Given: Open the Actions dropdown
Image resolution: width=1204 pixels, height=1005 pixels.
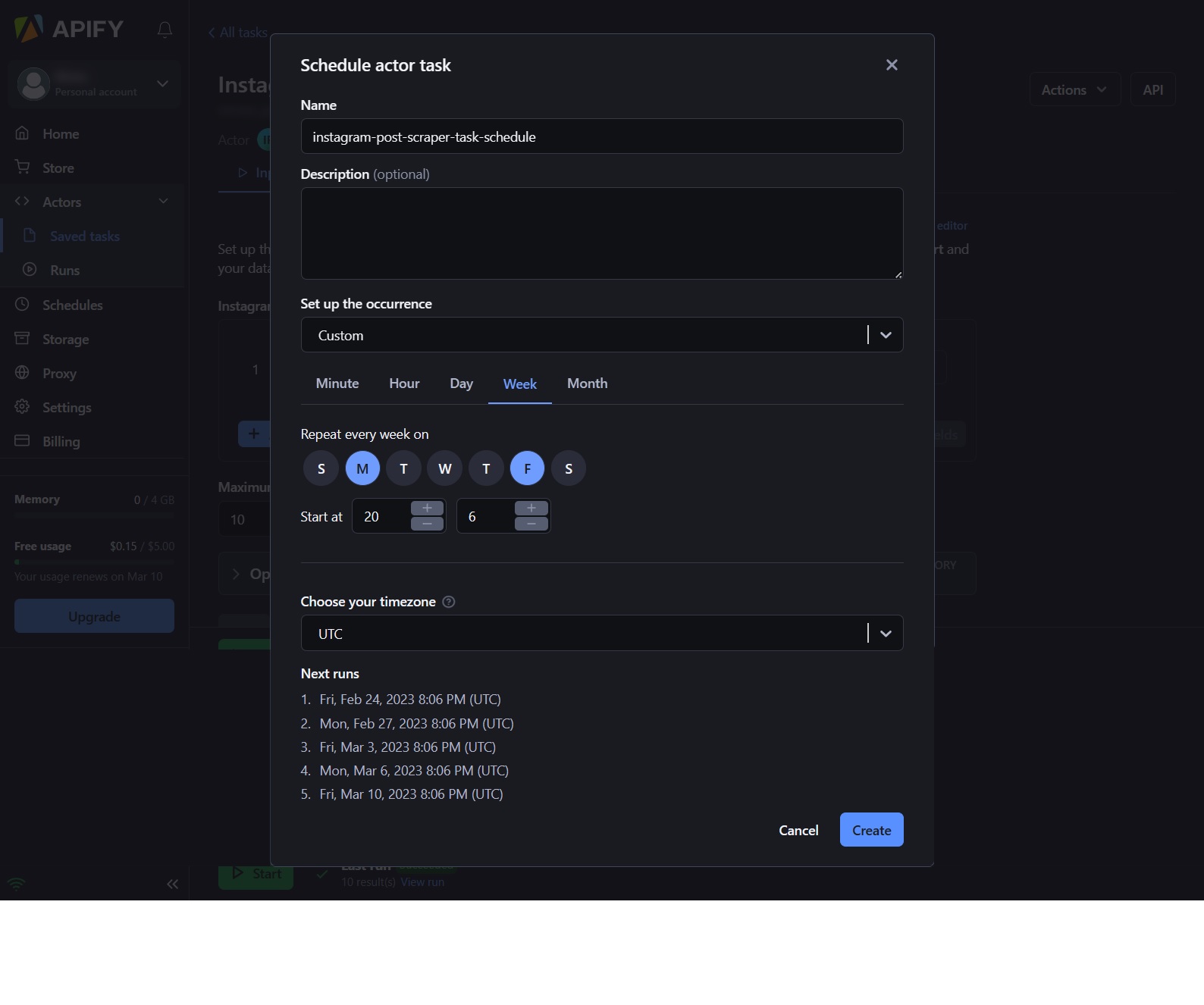Looking at the screenshot, I should point(1074,89).
